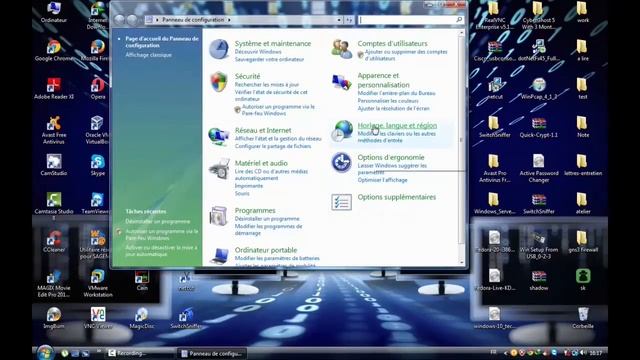Click the Ordinateur portable laptop icon
The width and height of the screenshot is (640, 360).
click(x=220, y=256)
